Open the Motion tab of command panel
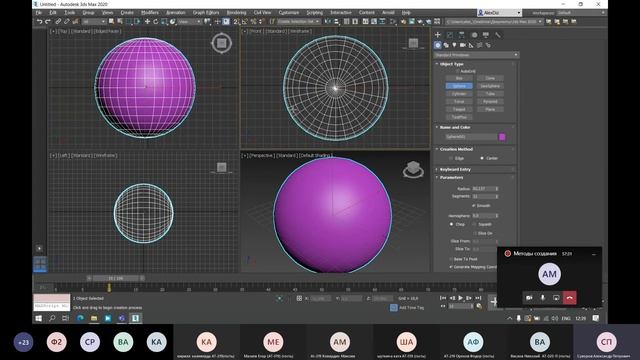Image resolution: width=640 pixels, height=360 pixels. pyautogui.click(x=474, y=35)
